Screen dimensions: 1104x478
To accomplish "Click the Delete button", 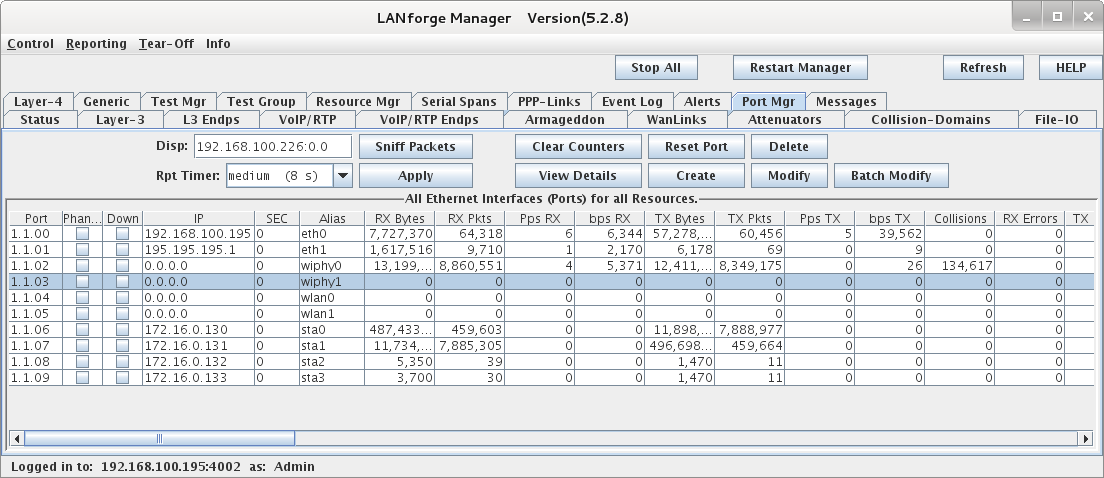I will pyautogui.click(x=789, y=146).
